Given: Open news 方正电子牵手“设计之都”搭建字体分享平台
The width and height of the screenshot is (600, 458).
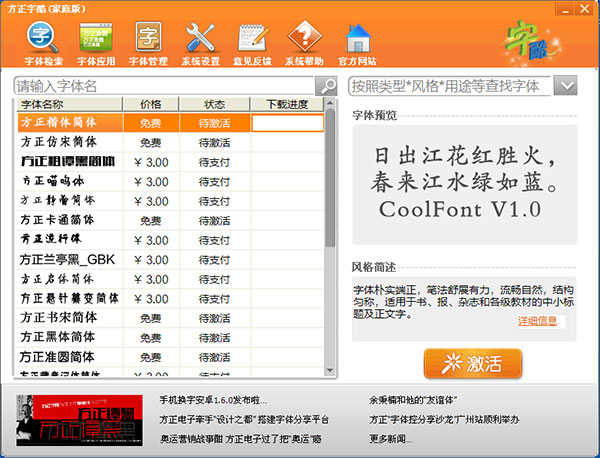Looking at the screenshot, I should [x=244, y=420].
